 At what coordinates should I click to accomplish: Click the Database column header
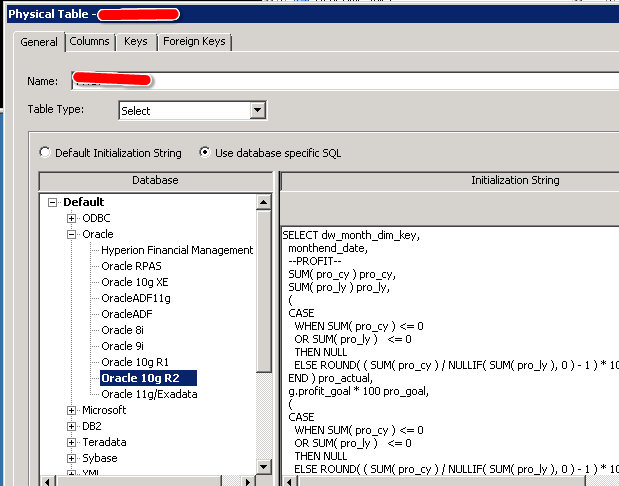(156, 180)
